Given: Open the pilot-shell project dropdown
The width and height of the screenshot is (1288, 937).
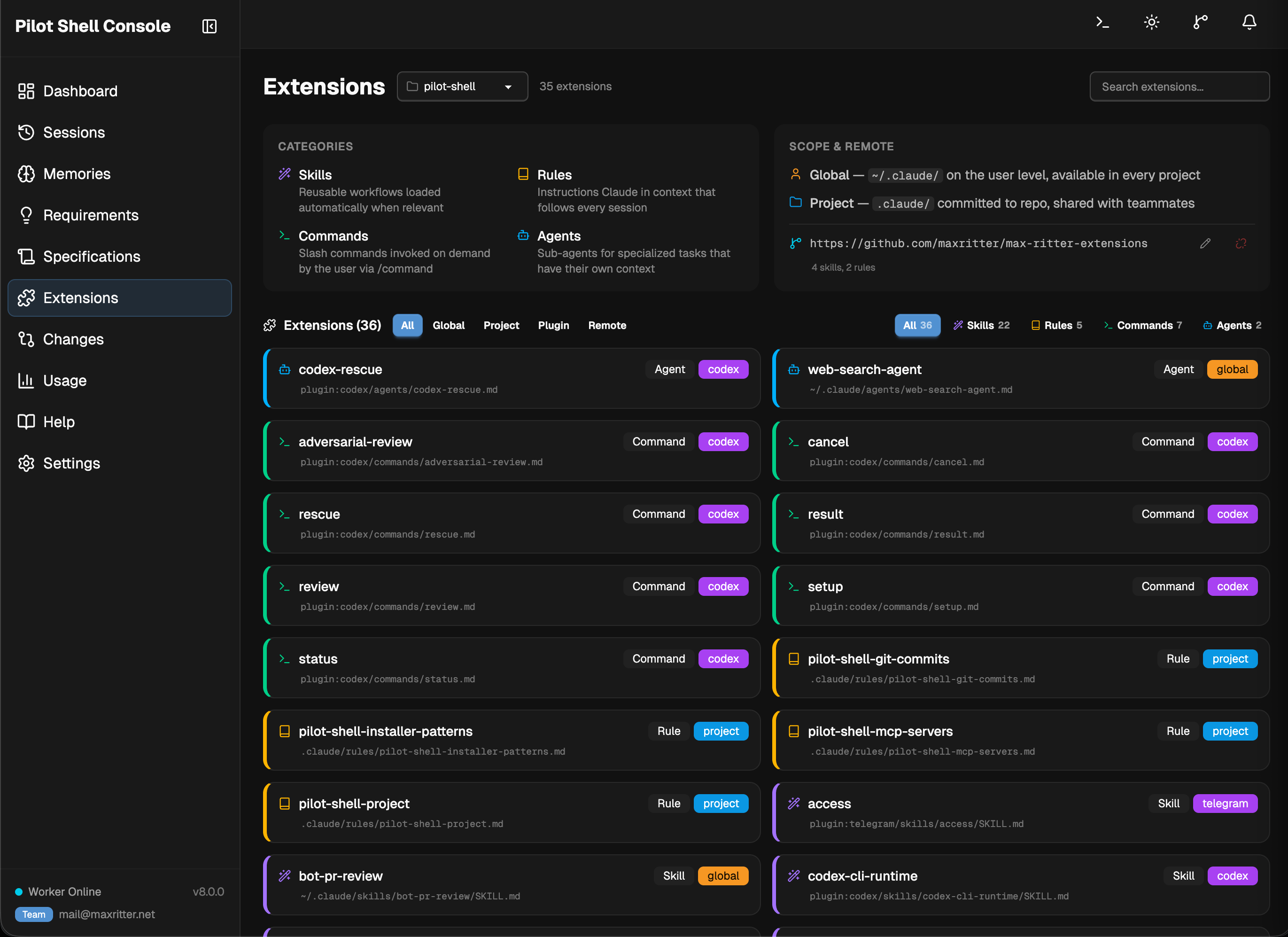Looking at the screenshot, I should pos(462,86).
